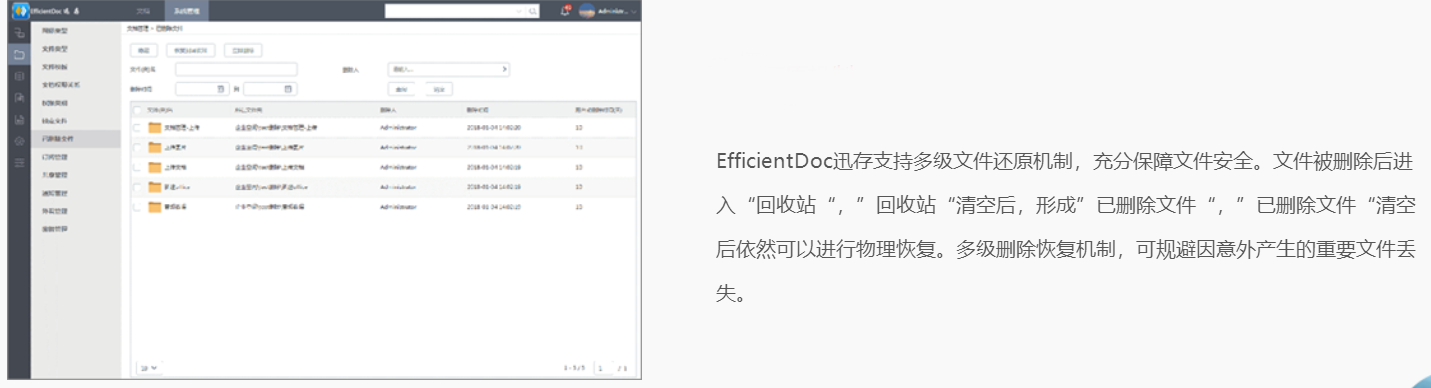
Task: Check the last row's checkbox
Action: [137, 207]
